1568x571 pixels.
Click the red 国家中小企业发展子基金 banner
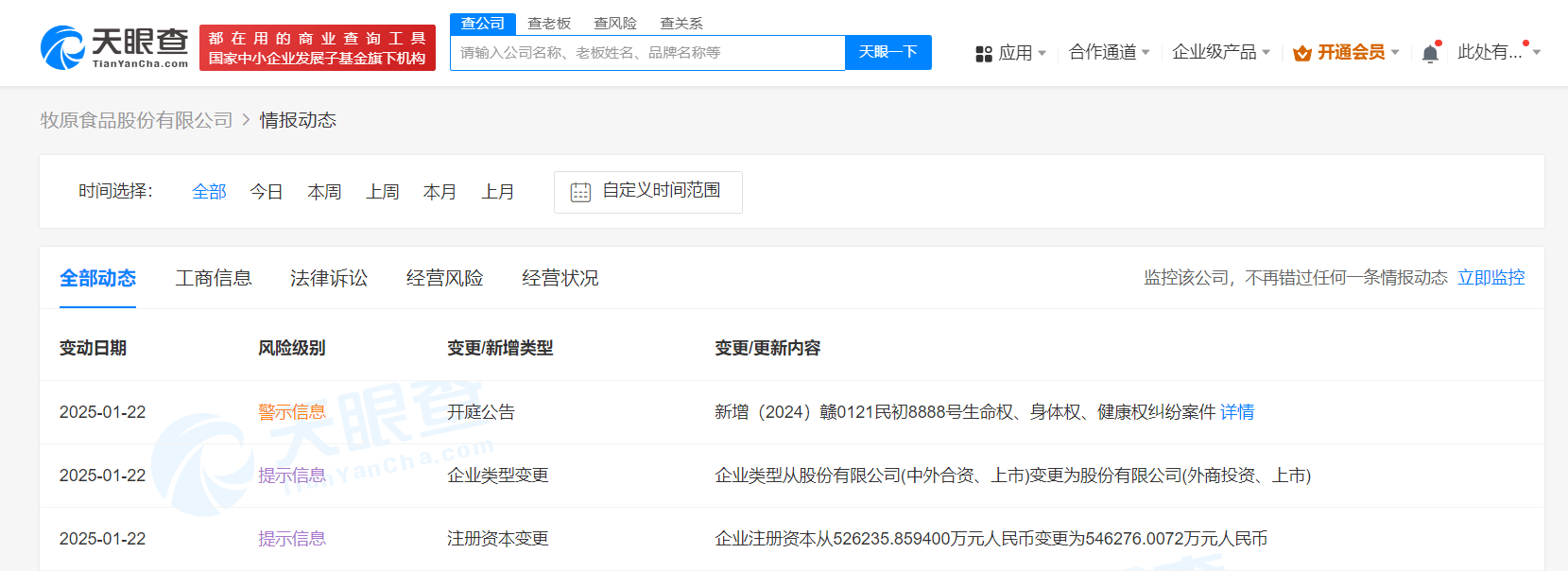coord(318,47)
